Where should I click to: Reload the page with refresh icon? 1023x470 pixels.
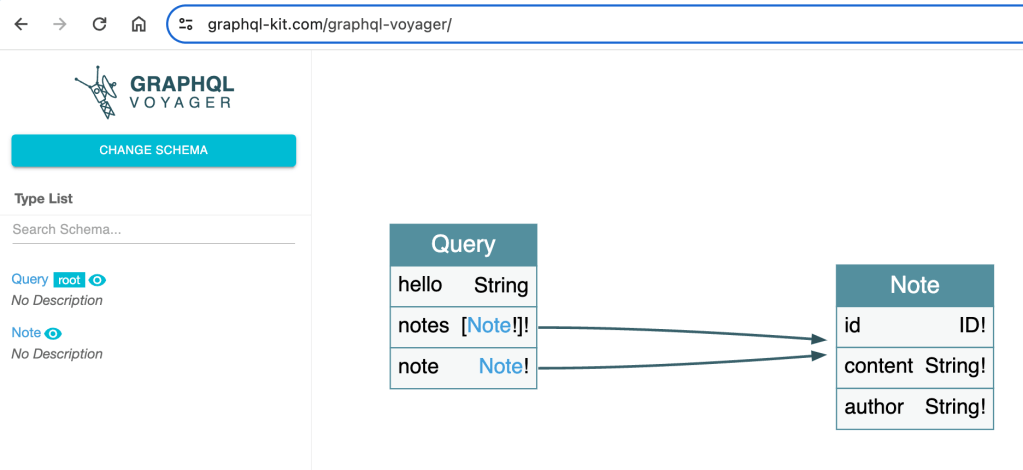[99, 24]
